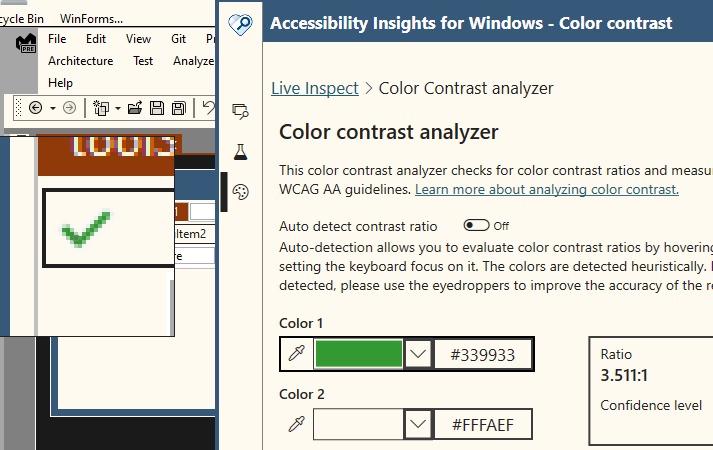The width and height of the screenshot is (713, 450).
Task: Click the Ratio 3.511:1 value
Action: (624, 375)
